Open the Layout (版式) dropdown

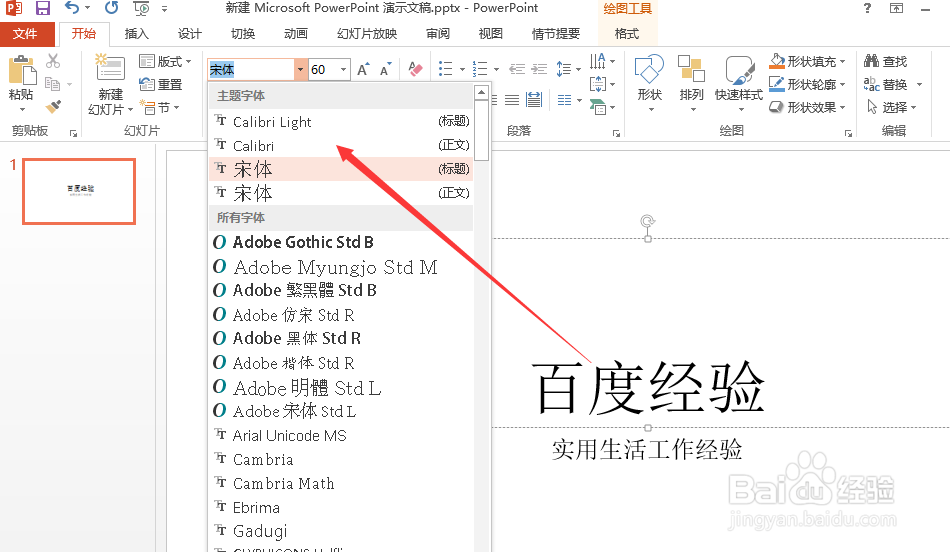coord(165,61)
